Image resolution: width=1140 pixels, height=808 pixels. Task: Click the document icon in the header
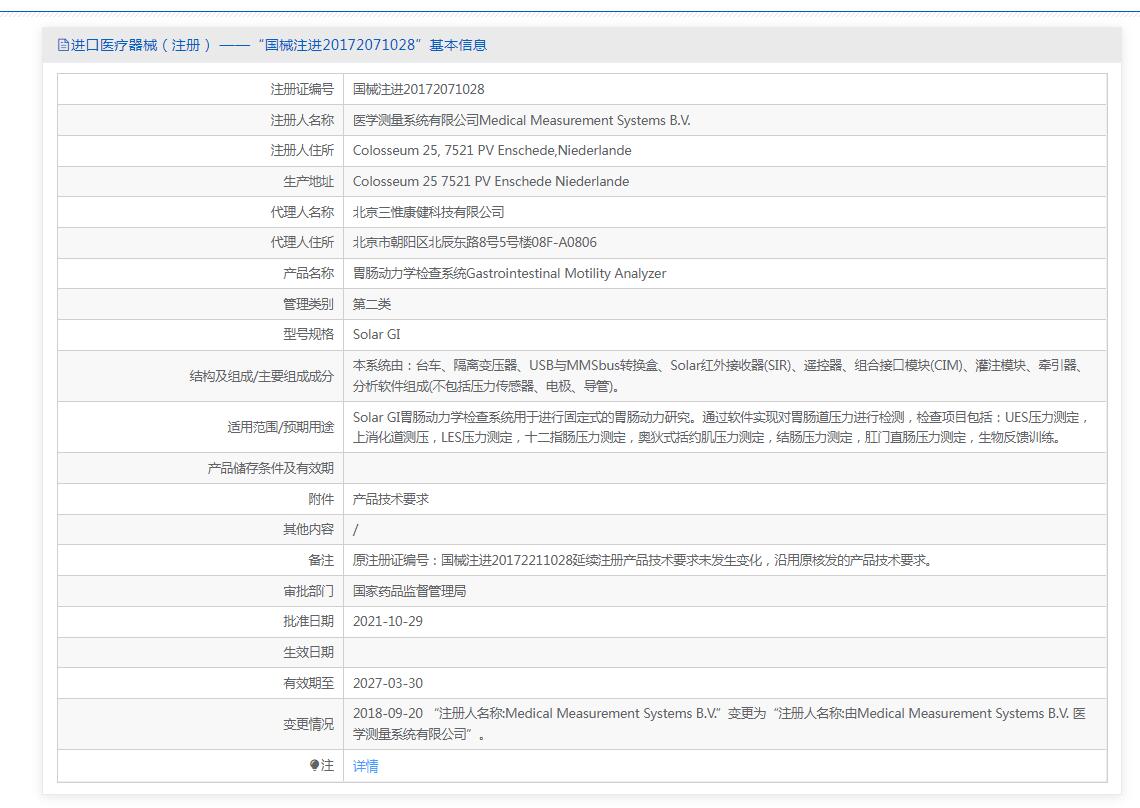coord(64,45)
